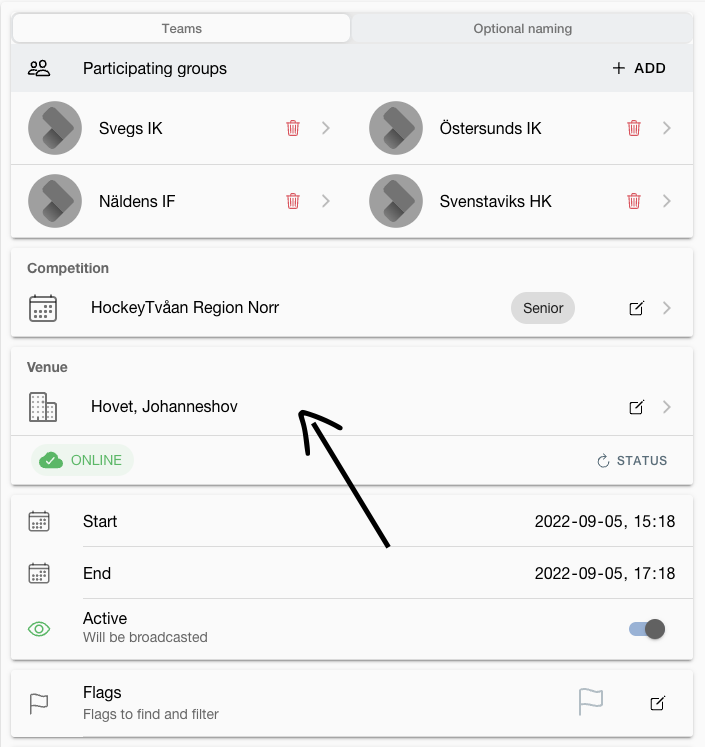Image resolution: width=705 pixels, height=747 pixels.
Task: Click the green eye Active icon
Action: [x=39, y=629]
